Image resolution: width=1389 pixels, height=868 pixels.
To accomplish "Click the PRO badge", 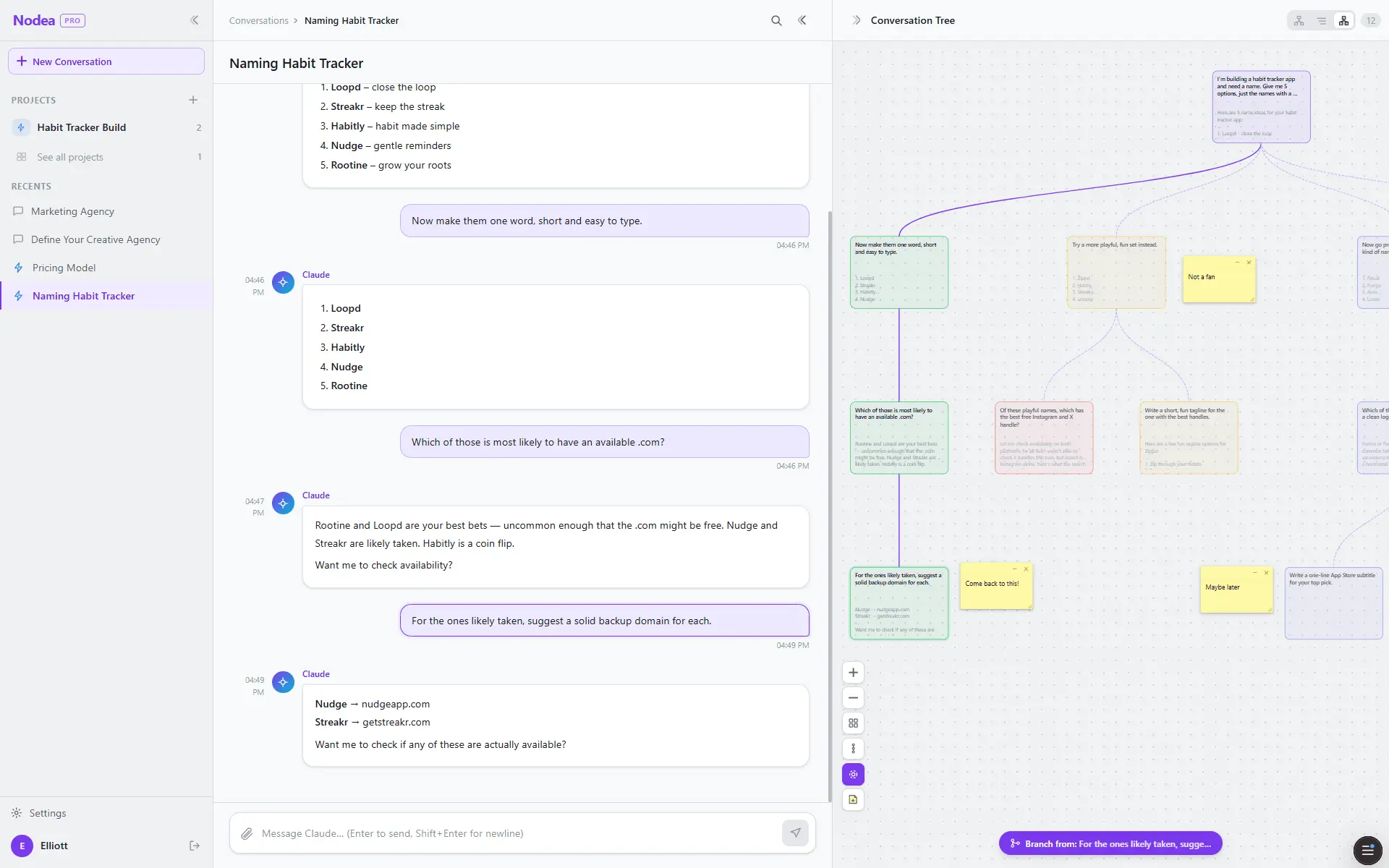I will (72, 20).
